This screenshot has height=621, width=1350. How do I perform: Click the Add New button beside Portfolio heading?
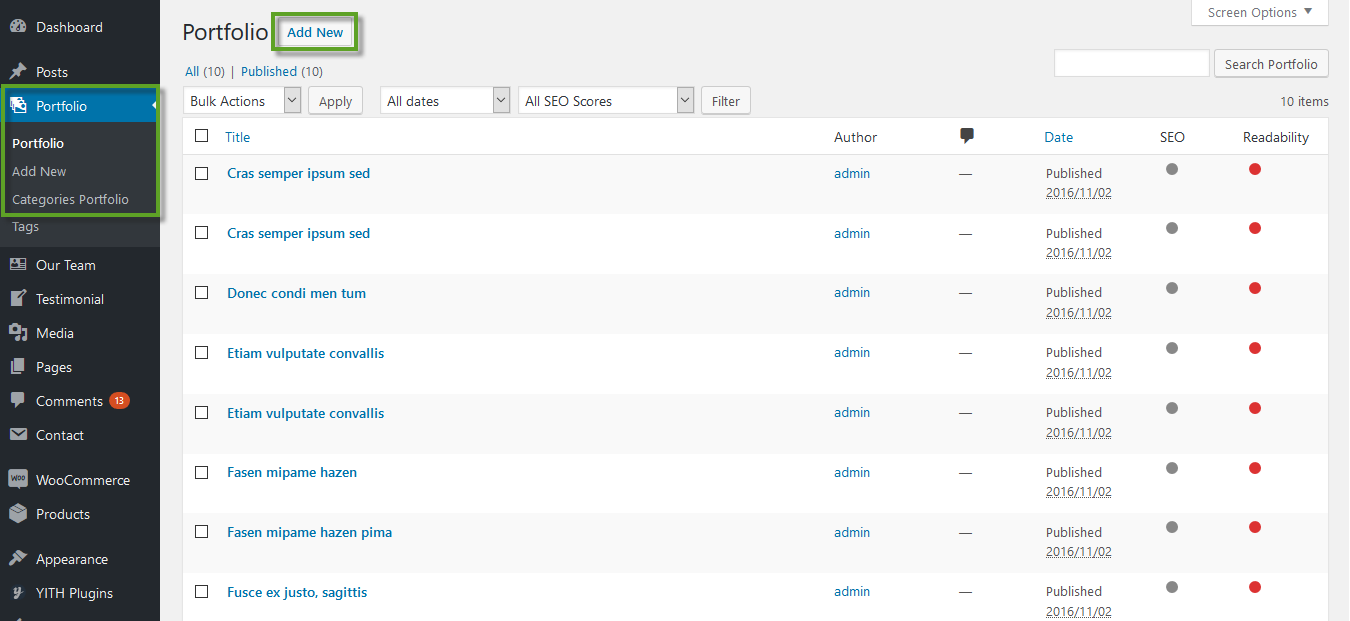tap(315, 33)
